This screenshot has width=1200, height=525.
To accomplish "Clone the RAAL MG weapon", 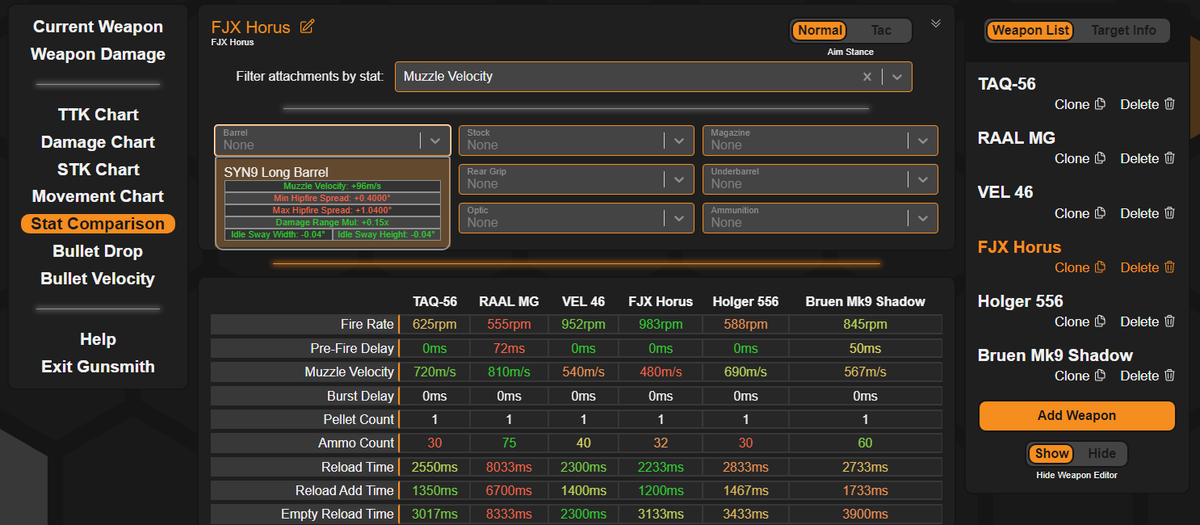I will click(x=1079, y=158).
